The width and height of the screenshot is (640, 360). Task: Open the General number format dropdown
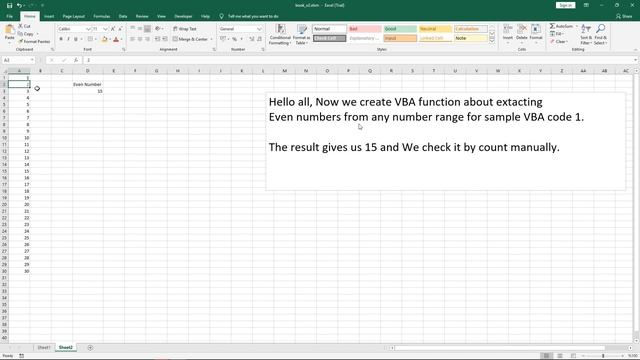pyautogui.click(x=260, y=29)
